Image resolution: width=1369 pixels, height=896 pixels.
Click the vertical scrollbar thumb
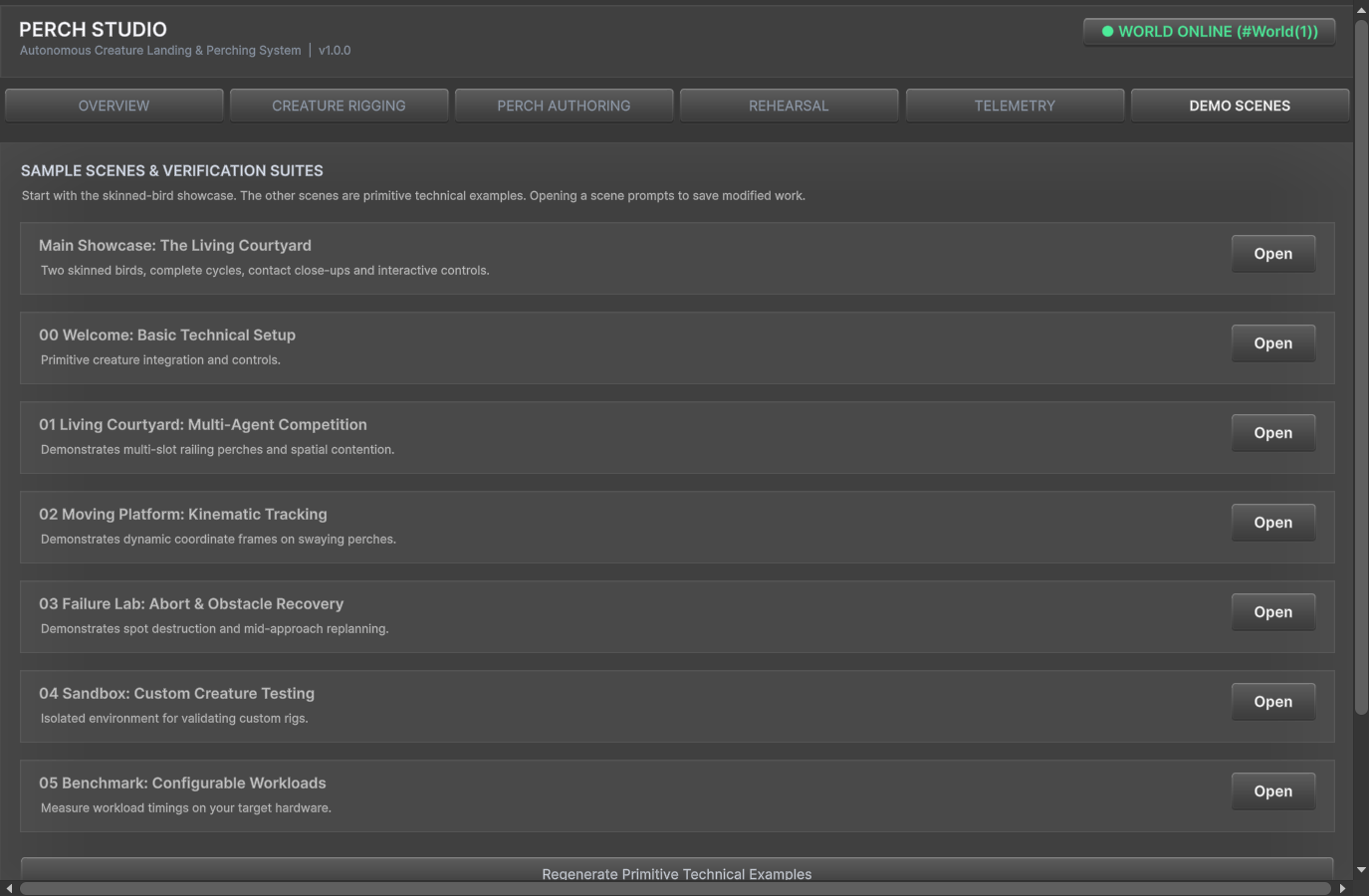coord(1361,366)
